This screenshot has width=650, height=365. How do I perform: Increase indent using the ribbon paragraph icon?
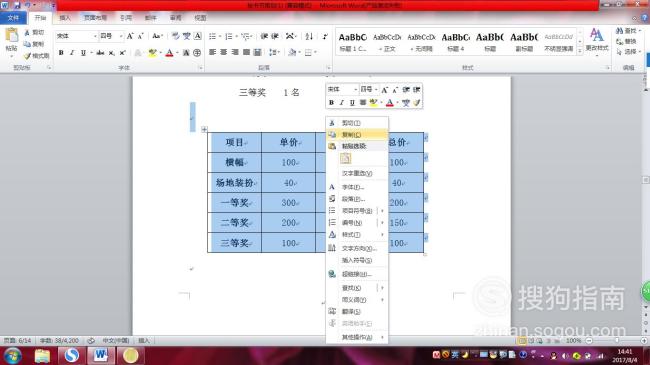[274, 36]
